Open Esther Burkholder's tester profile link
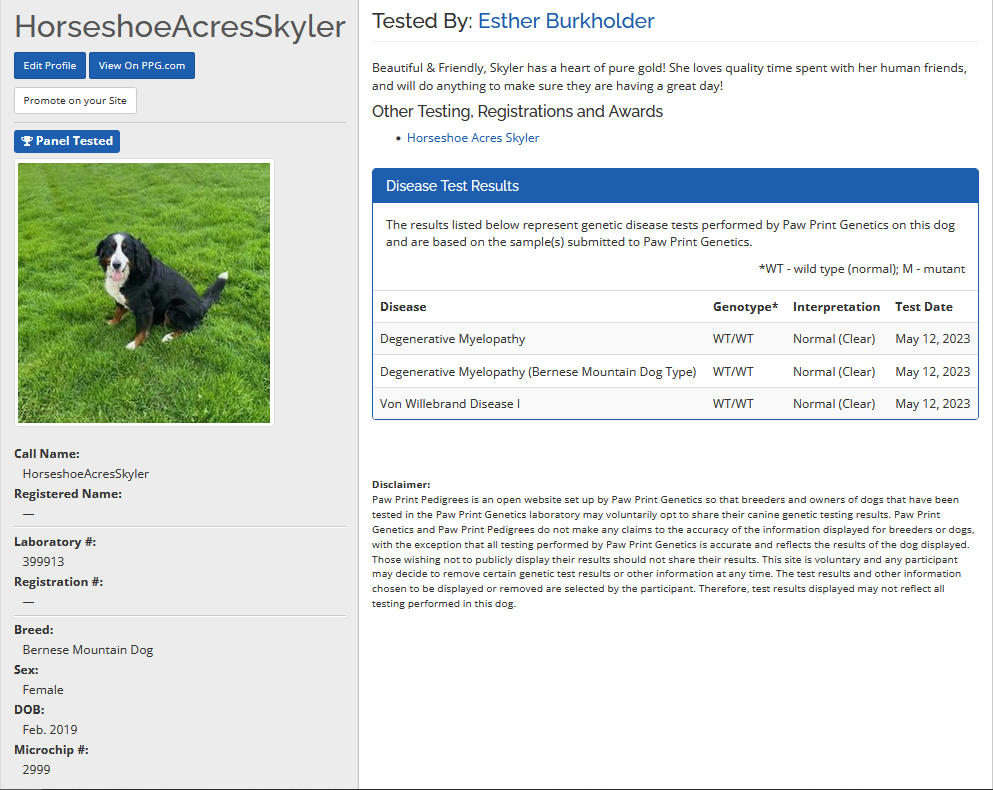 tap(566, 21)
